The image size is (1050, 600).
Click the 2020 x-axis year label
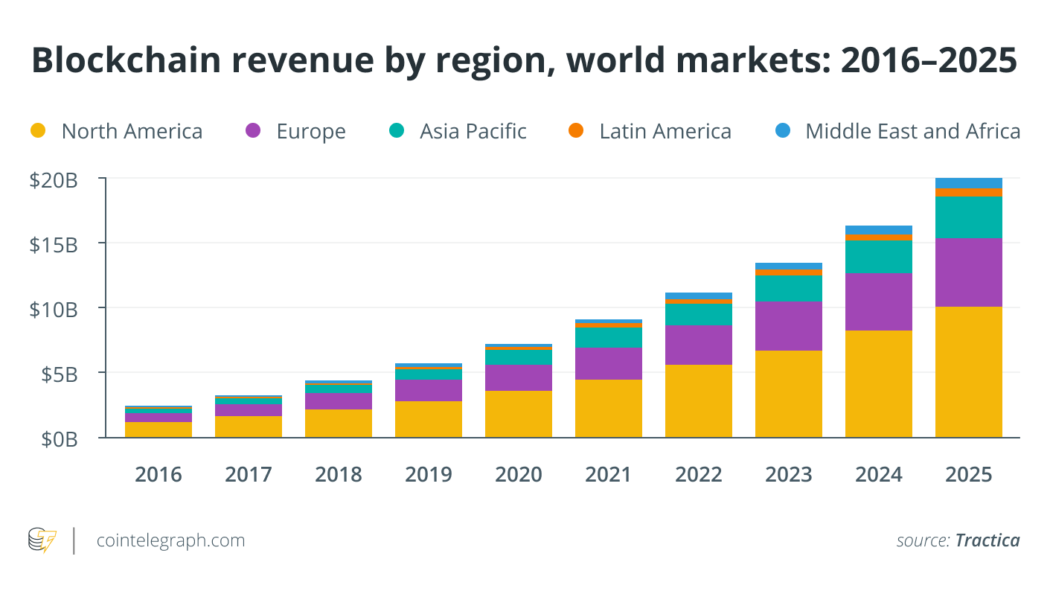coord(518,474)
